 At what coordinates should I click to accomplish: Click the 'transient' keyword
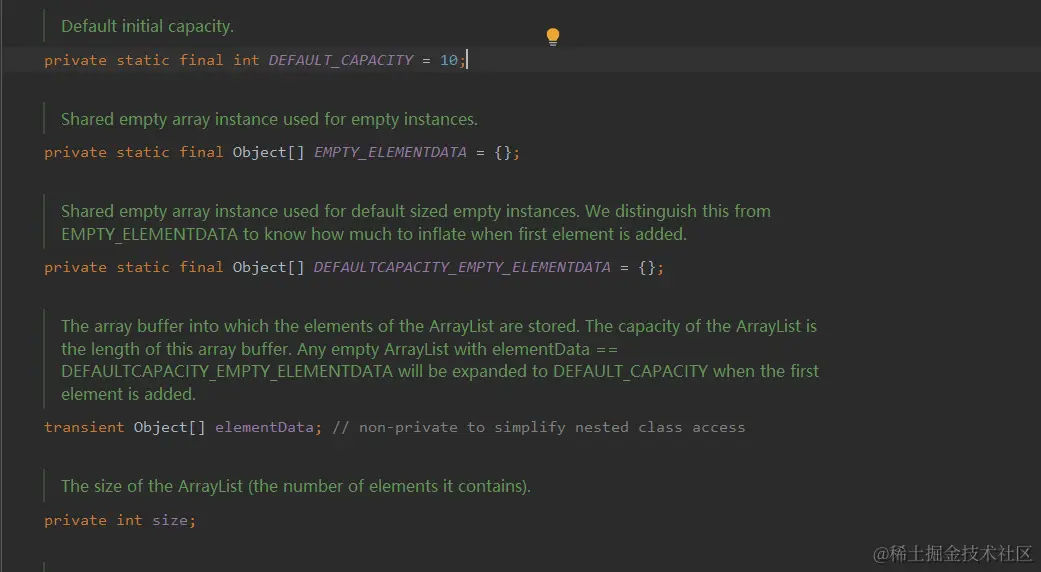[84, 427]
